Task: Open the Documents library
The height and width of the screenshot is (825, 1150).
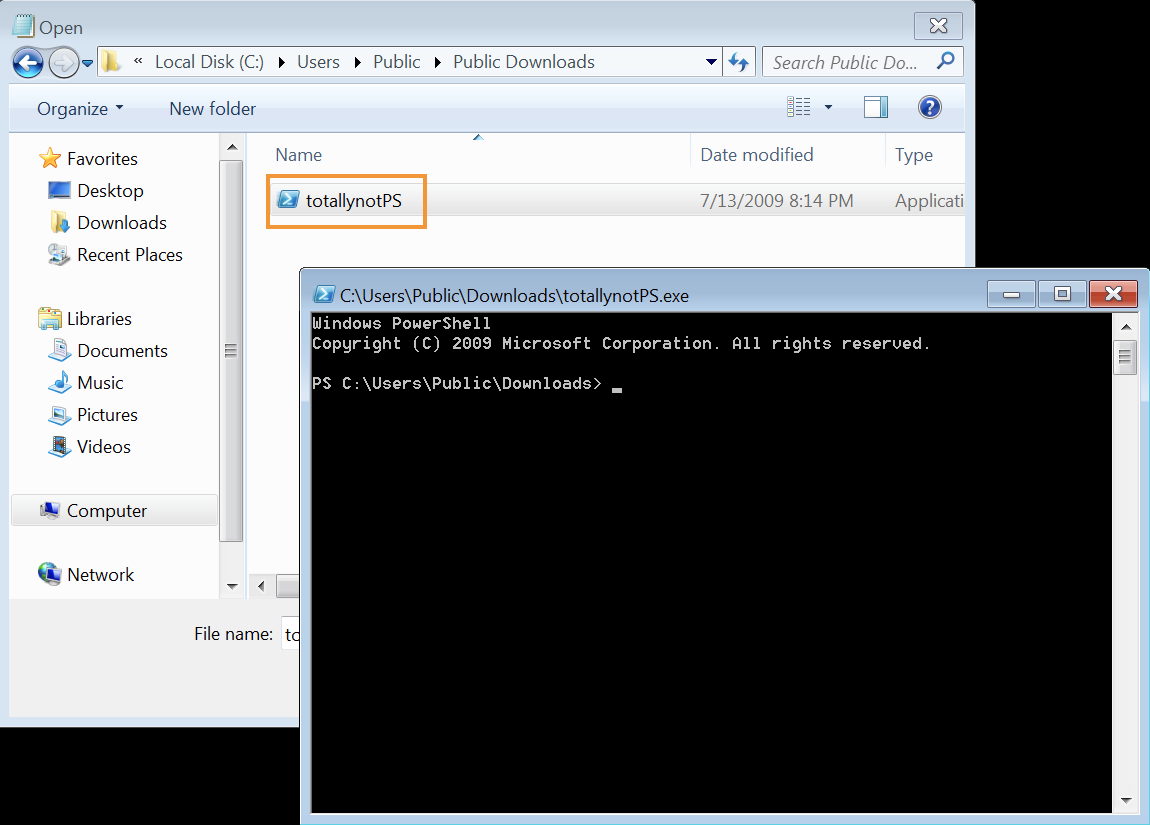Action: [x=122, y=351]
